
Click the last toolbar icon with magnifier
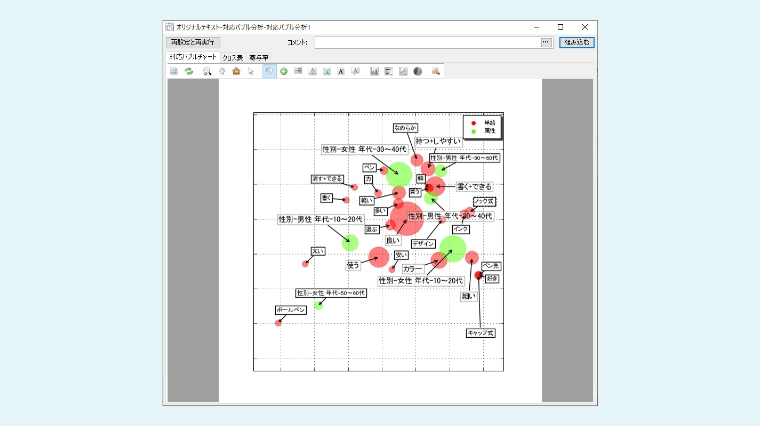click(436, 71)
